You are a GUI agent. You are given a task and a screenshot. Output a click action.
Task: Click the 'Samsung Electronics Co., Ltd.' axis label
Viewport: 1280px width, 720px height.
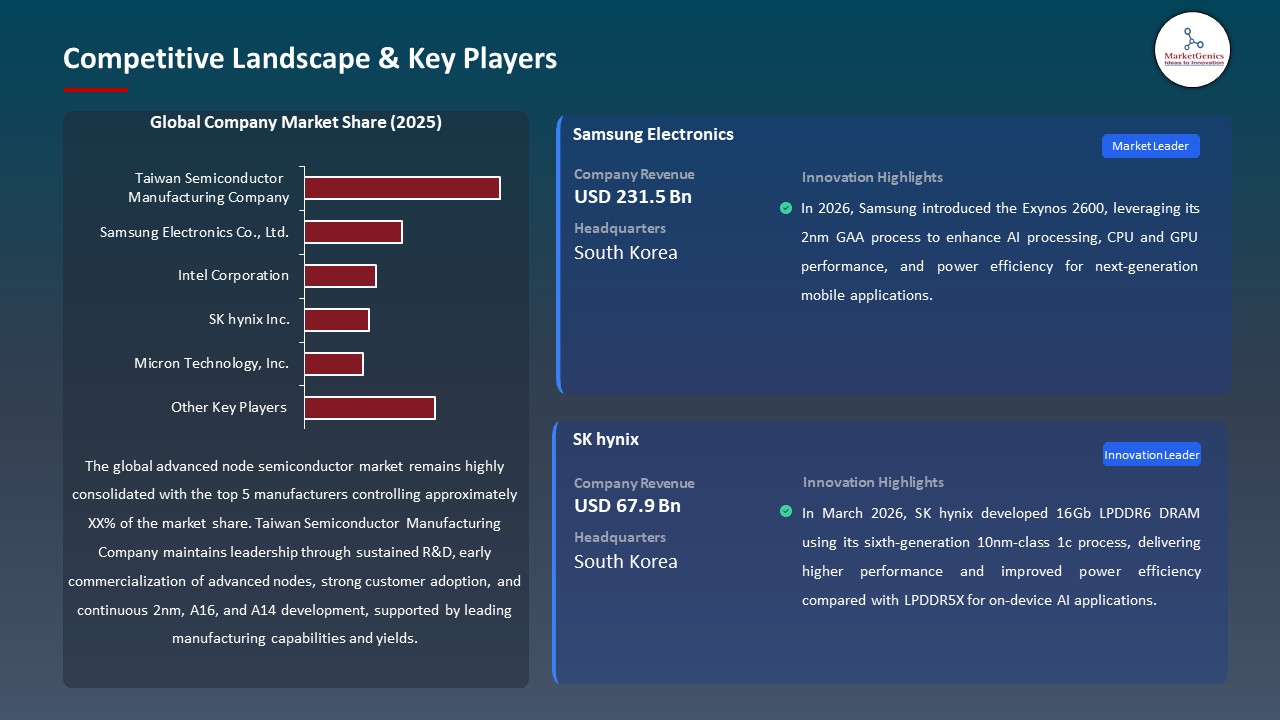tap(195, 232)
